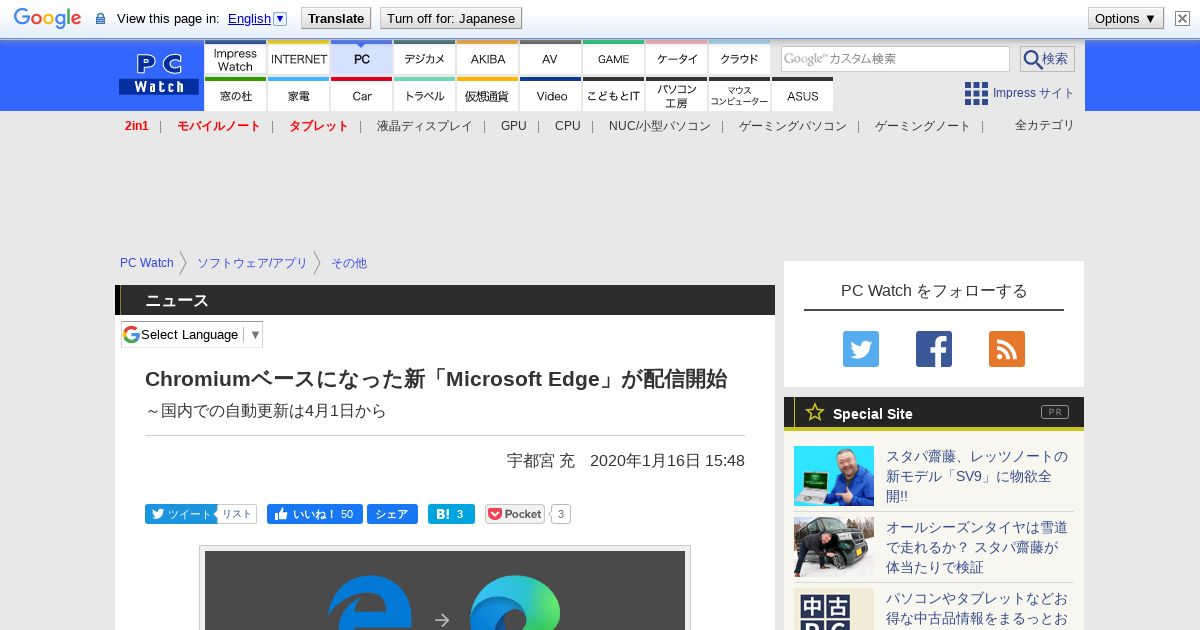Viewport: 1200px width, 630px height.
Task: Open the English language dropdown arrow
Action: click(280, 18)
